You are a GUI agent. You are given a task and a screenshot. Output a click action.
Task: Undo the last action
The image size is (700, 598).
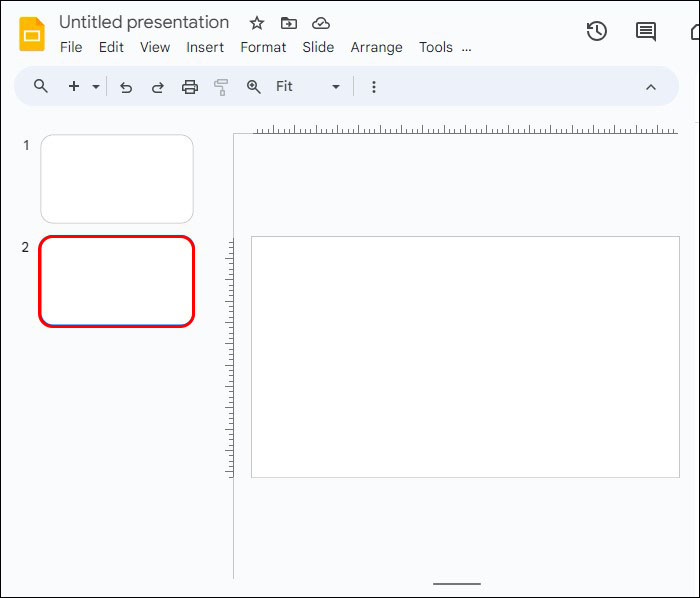pyautogui.click(x=126, y=87)
